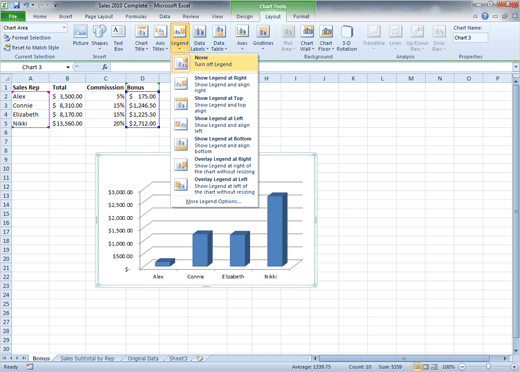Click the 100% zoom level

coord(448,367)
